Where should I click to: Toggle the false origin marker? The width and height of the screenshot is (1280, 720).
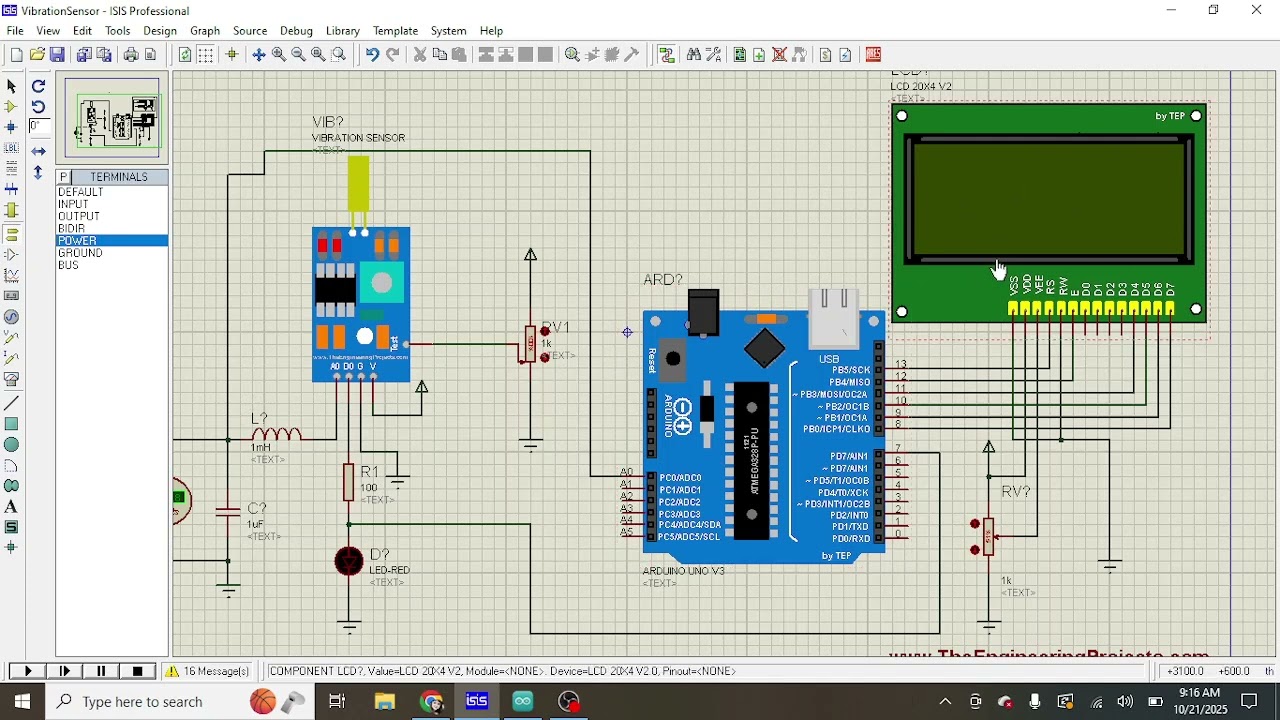(x=232, y=55)
